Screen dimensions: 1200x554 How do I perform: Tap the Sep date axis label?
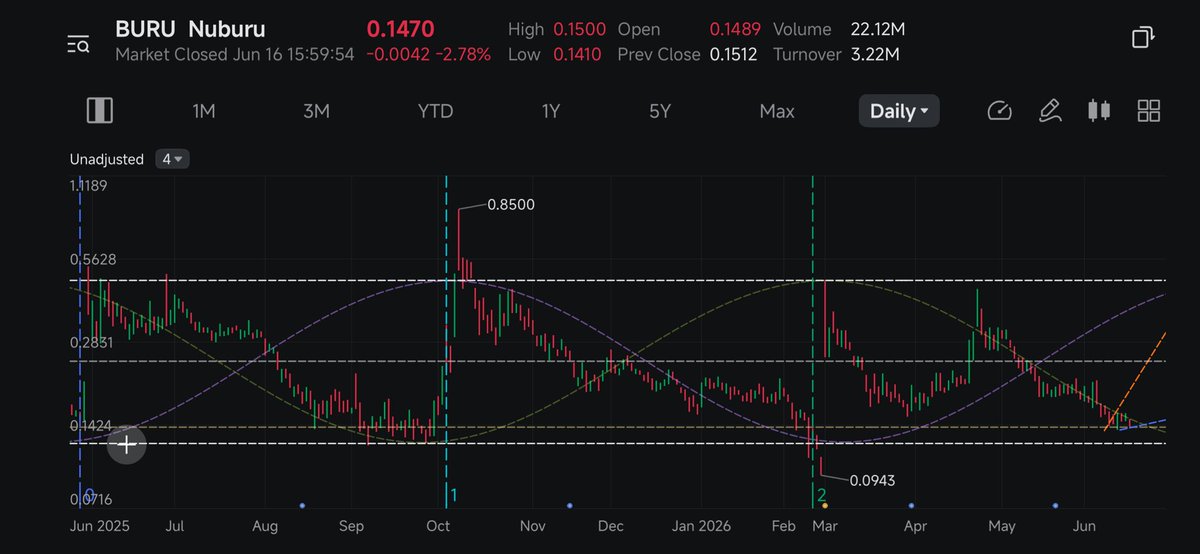pyautogui.click(x=351, y=525)
